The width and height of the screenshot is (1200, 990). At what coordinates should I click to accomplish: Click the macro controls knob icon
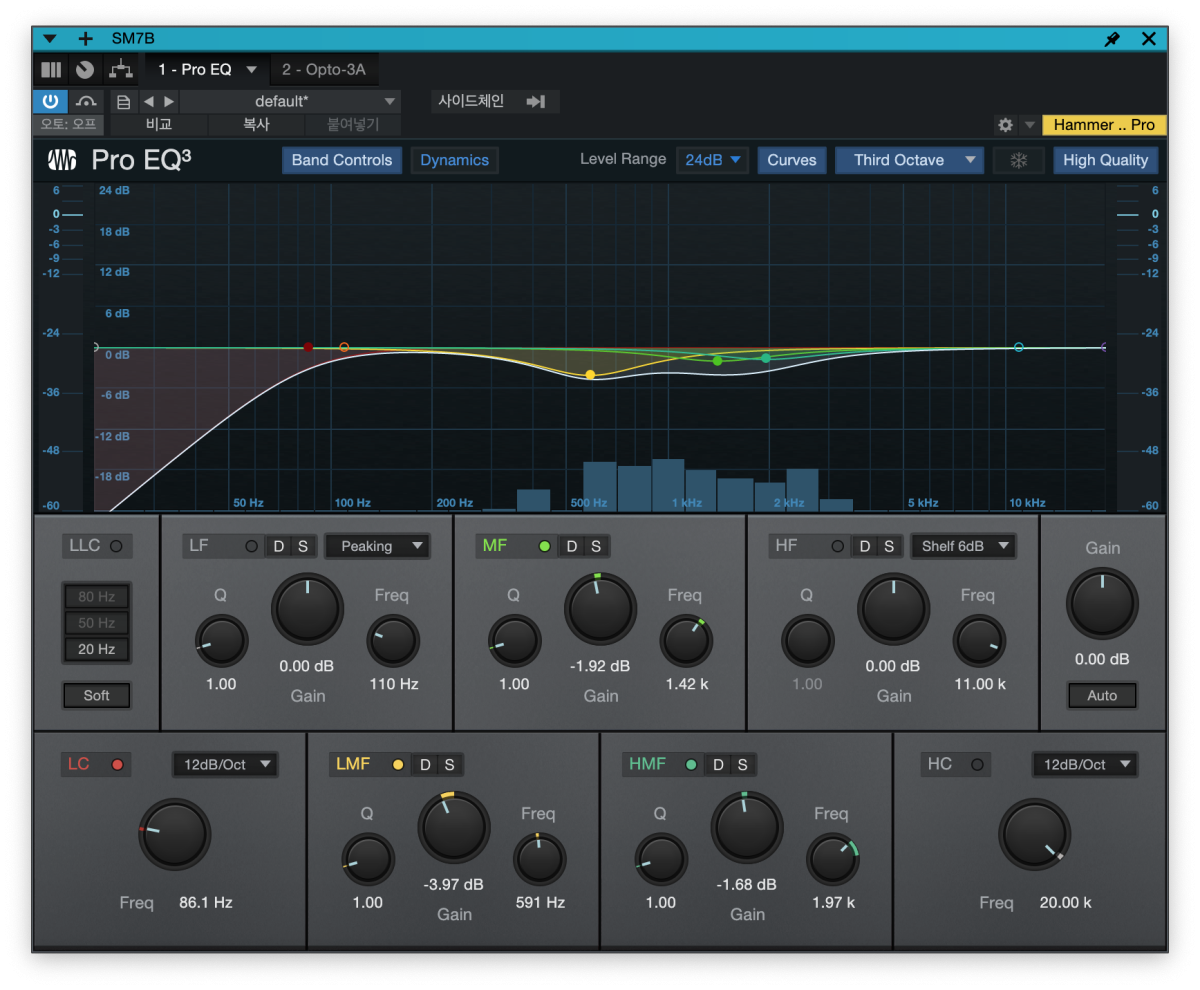[85, 70]
